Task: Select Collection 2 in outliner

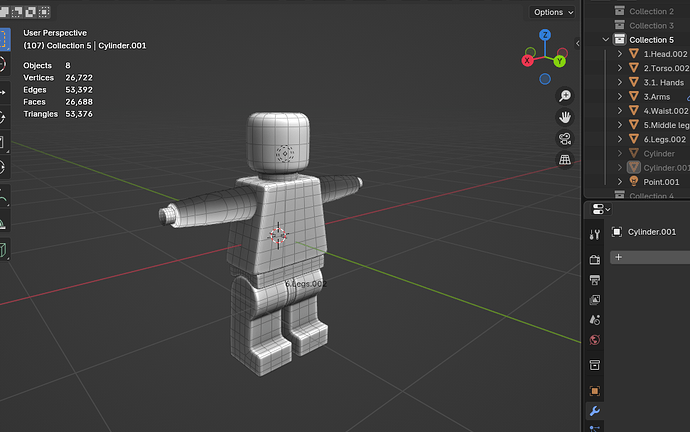Action: (x=651, y=11)
